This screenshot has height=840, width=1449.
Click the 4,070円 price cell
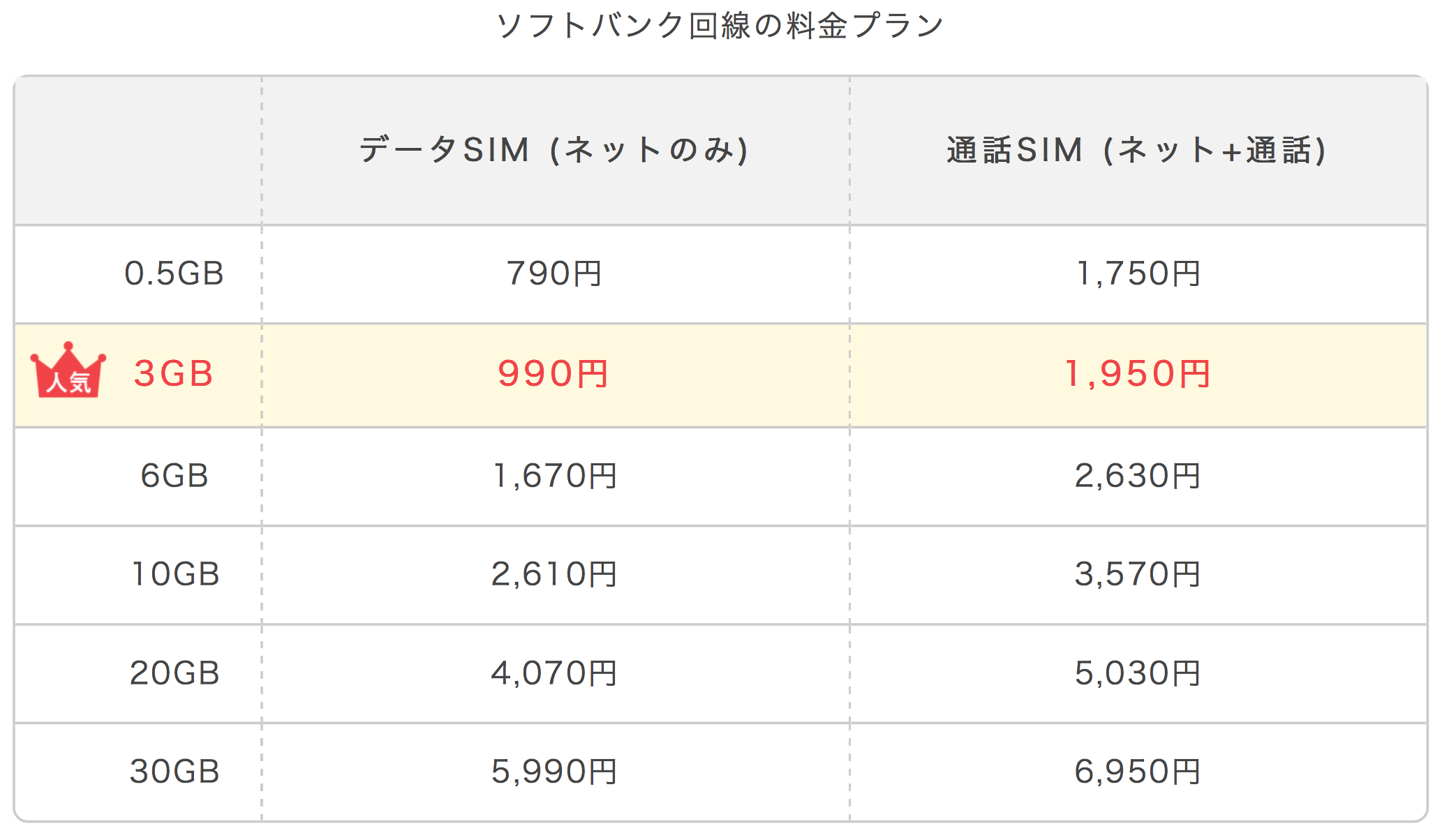[554, 673]
